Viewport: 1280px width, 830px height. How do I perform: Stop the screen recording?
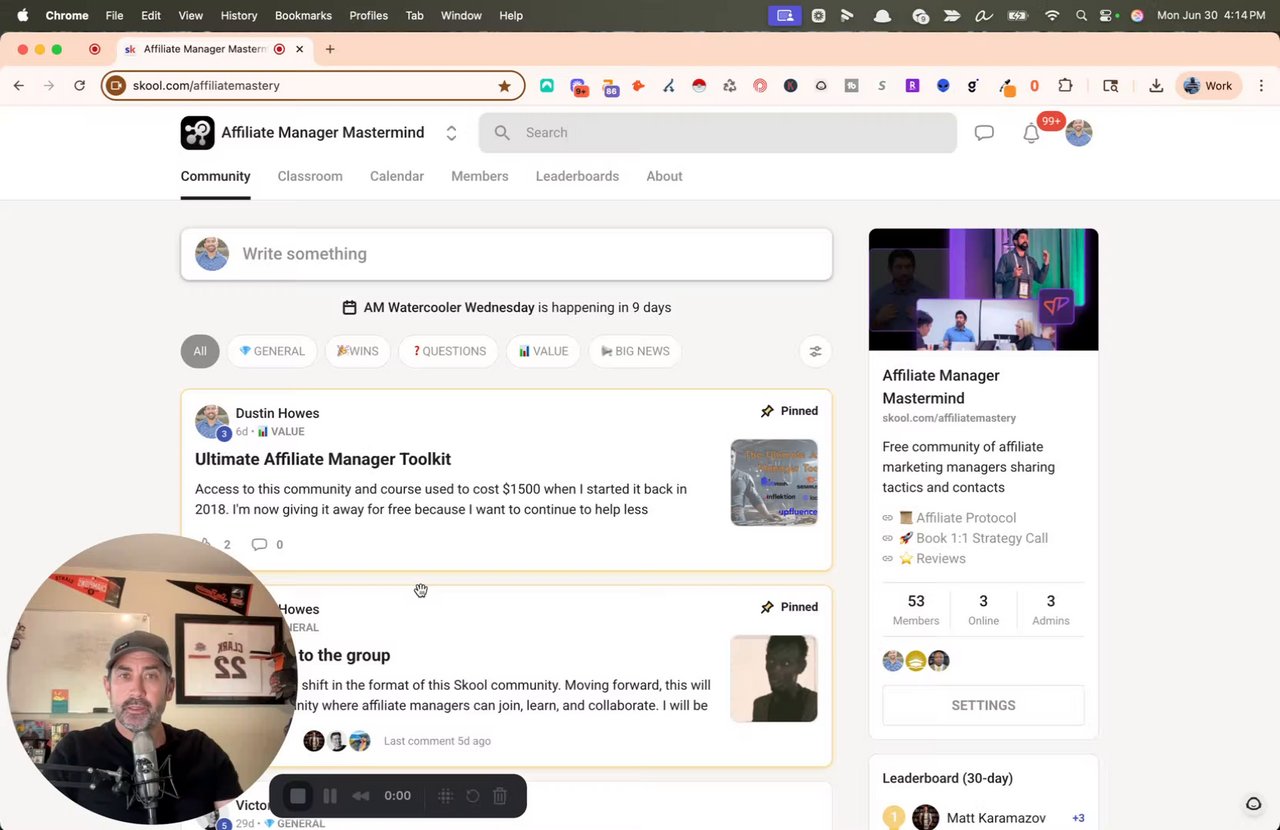click(x=297, y=796)
